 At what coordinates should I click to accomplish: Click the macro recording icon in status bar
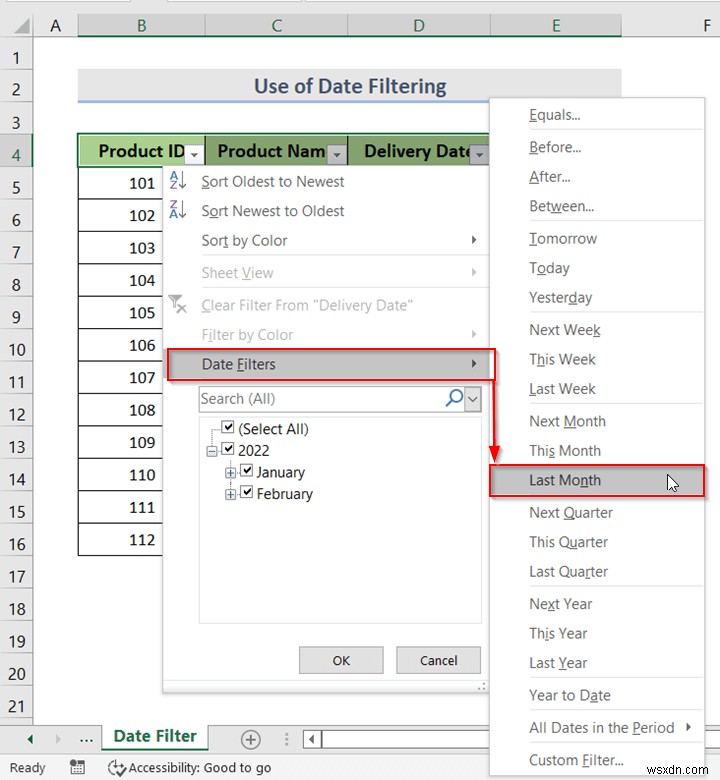(x=77, y=767)
